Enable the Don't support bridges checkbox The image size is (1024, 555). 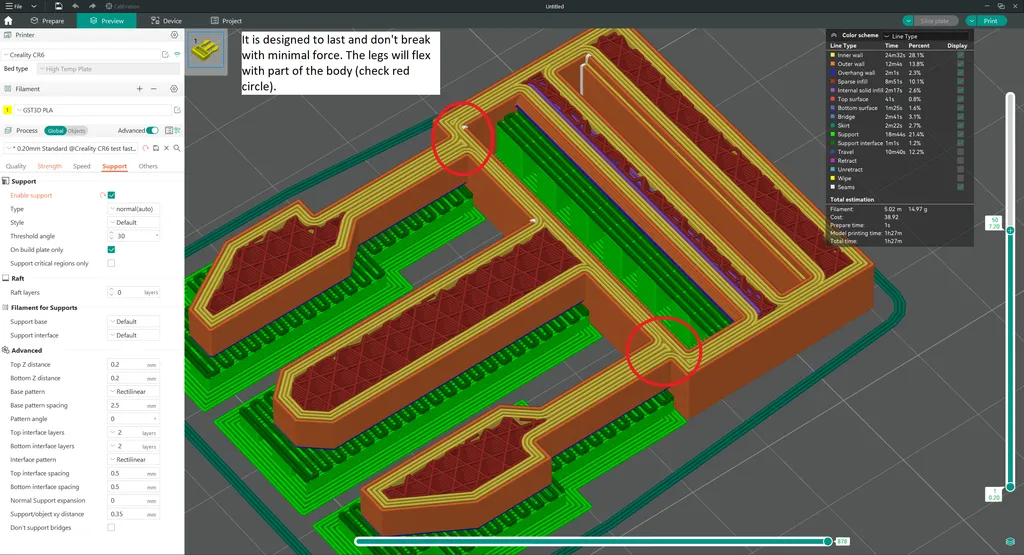click(x=112, y=528)
